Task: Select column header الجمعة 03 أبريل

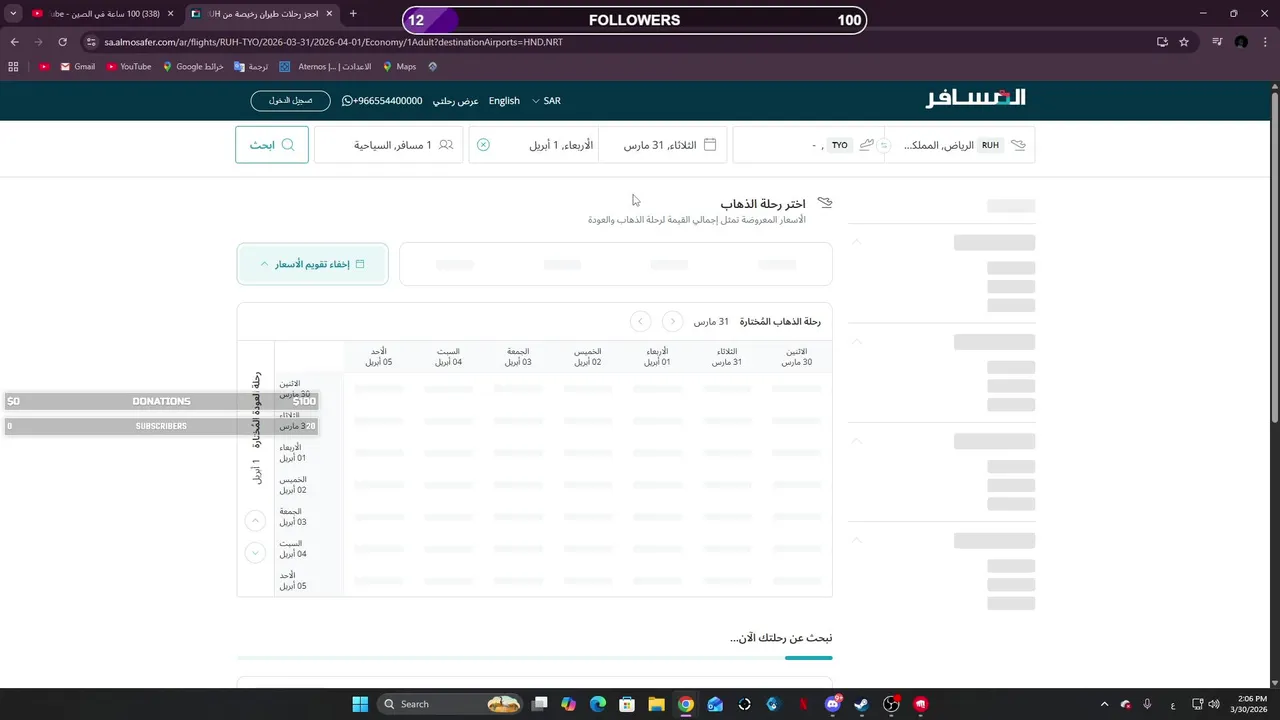Action: [518, 357]
